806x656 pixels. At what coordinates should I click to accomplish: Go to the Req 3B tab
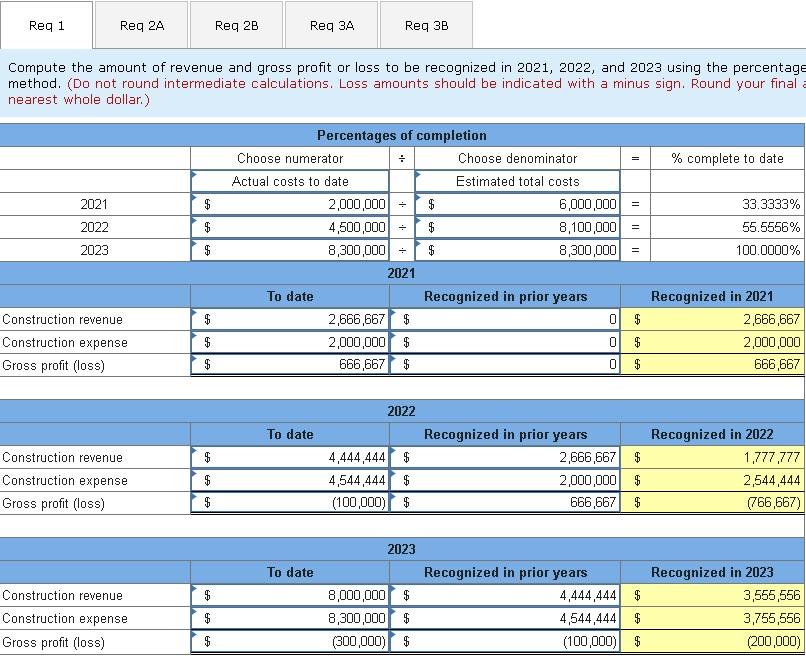point(426,25)
